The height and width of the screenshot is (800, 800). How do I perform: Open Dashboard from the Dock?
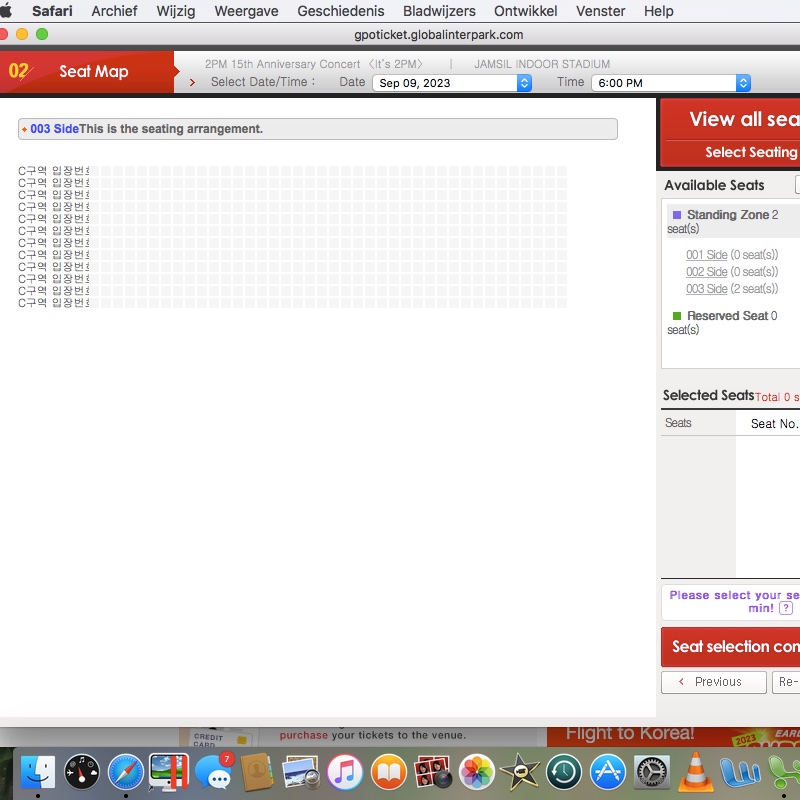click(82, 771)
